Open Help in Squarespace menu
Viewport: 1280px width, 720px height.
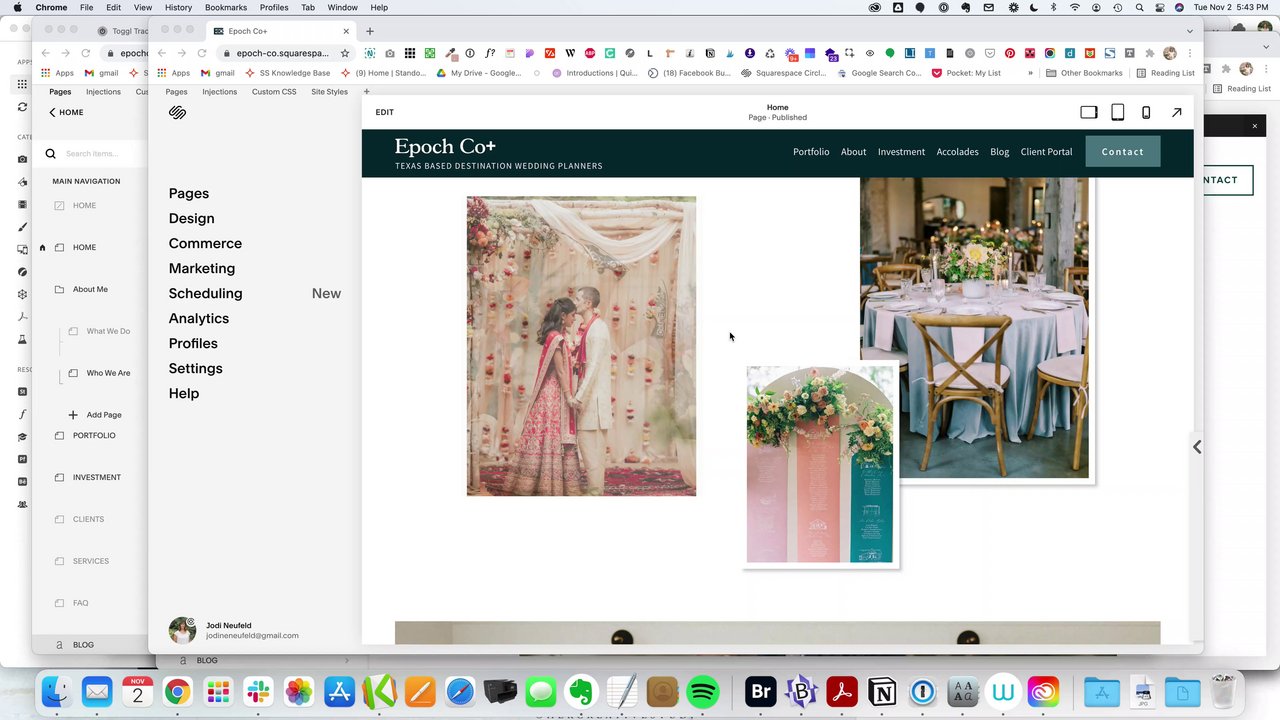coord(184,393)
